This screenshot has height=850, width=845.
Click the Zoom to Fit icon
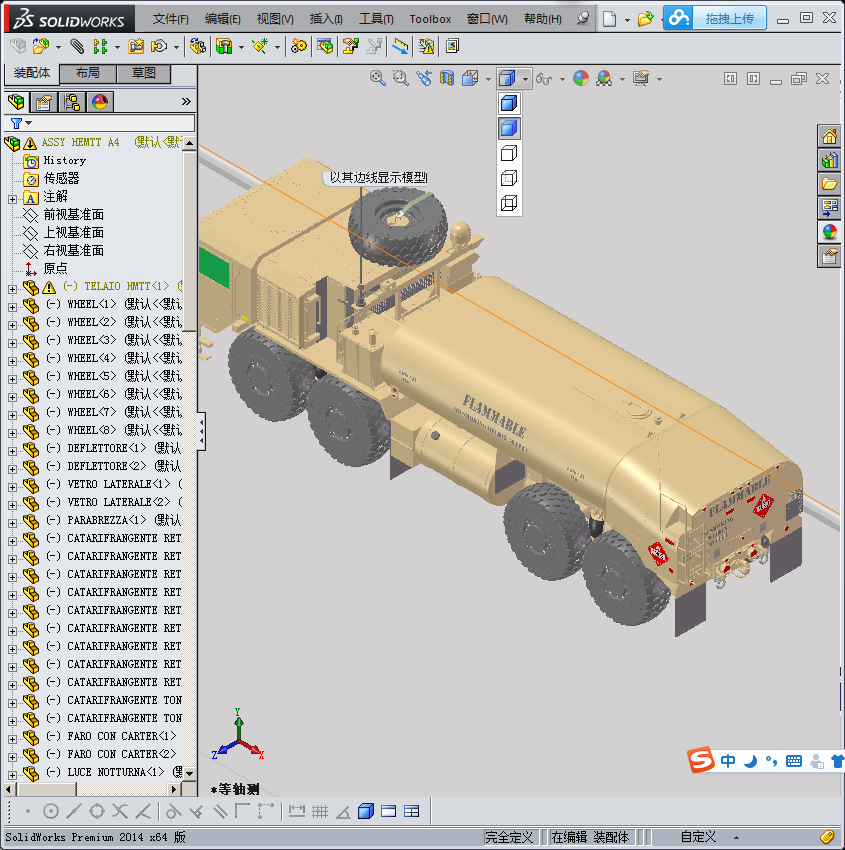(378, 78)
